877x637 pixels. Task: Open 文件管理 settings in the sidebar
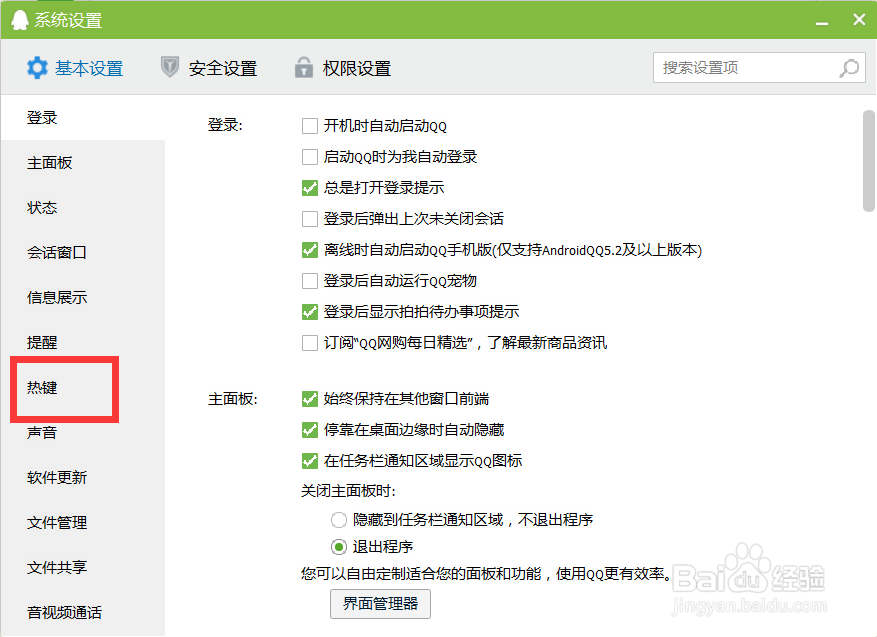coord(83,522)
